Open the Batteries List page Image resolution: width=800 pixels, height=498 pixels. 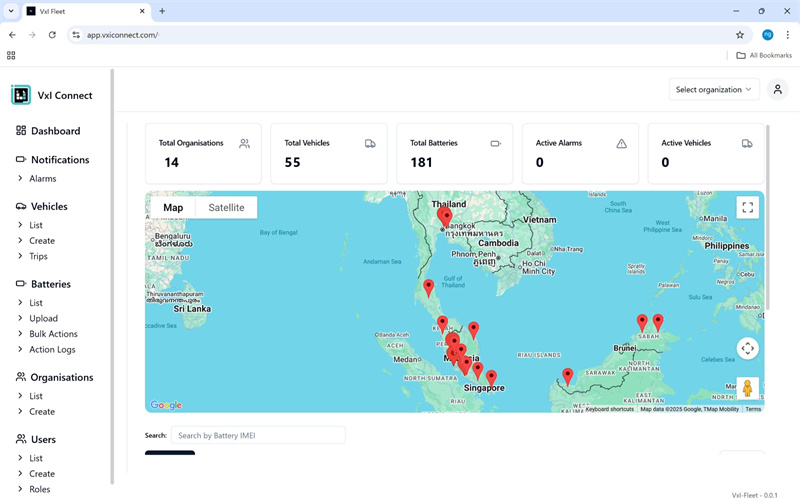tap(36, 303)
